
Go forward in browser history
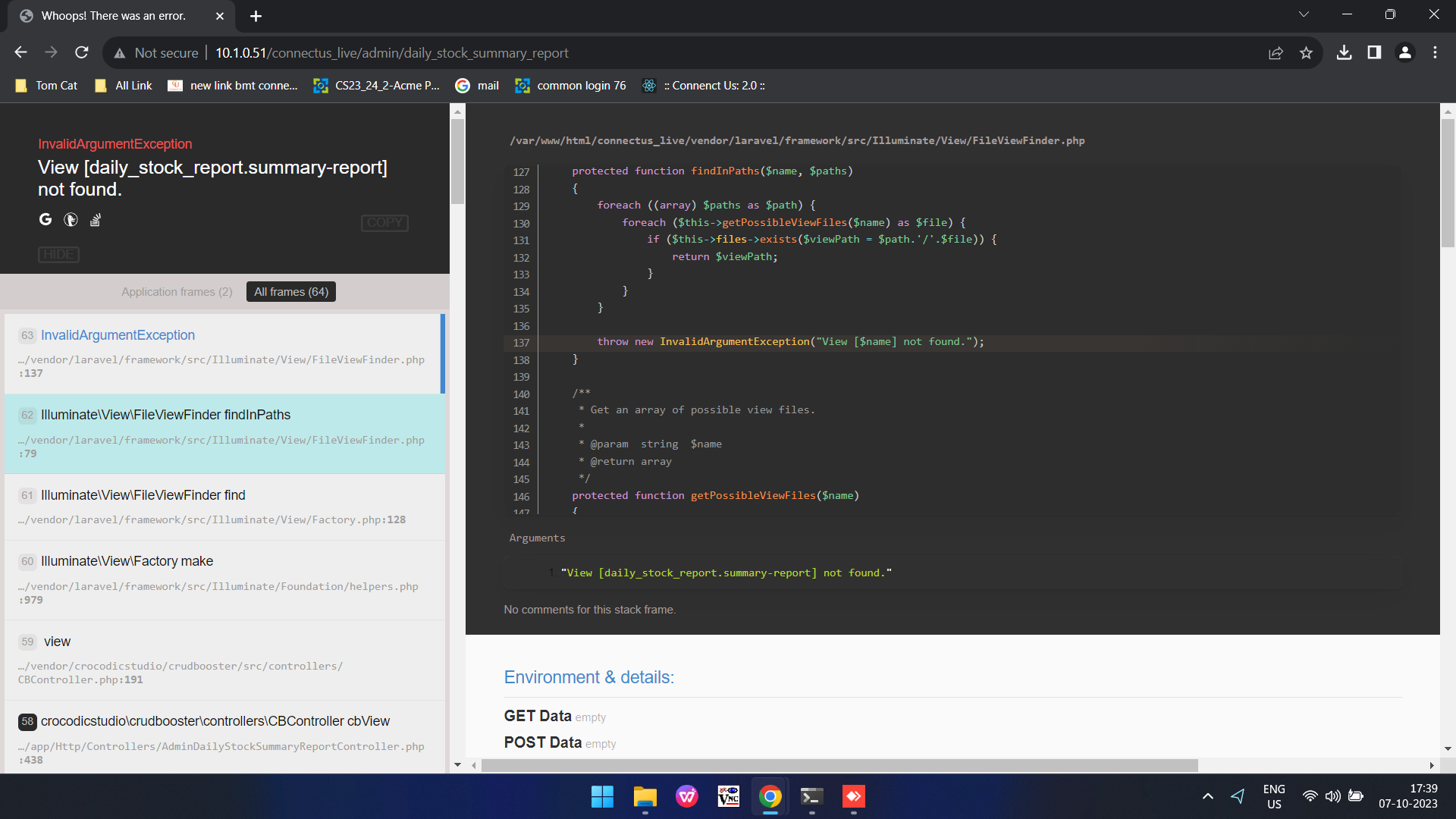[x=51, y=52]
